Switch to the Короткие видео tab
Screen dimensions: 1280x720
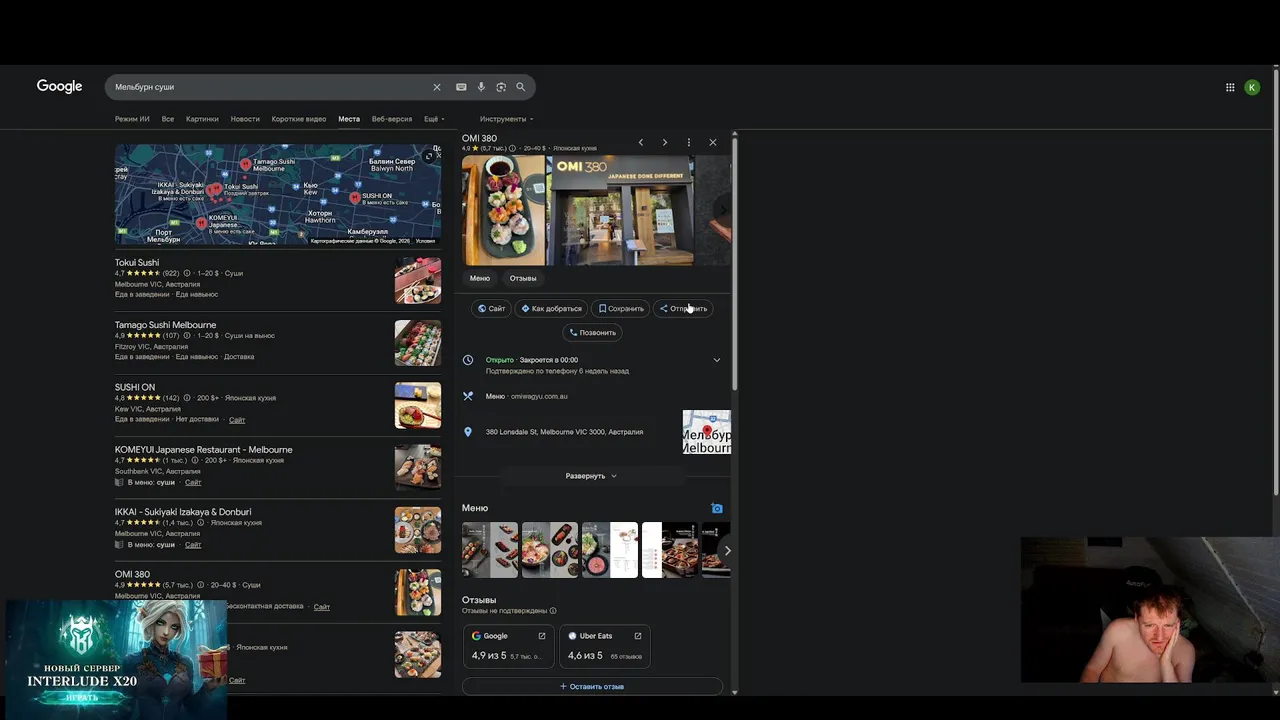pos(299,119)
